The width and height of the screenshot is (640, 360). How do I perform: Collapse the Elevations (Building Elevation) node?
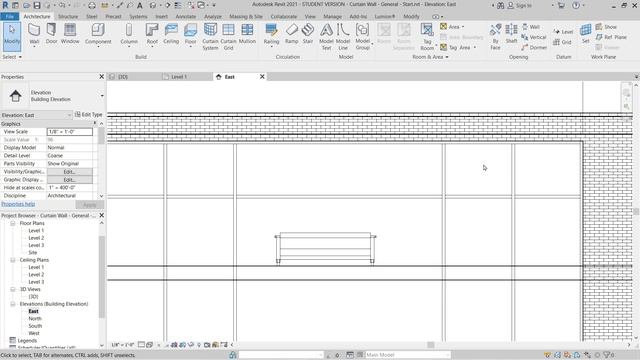[x=13, y=304]
